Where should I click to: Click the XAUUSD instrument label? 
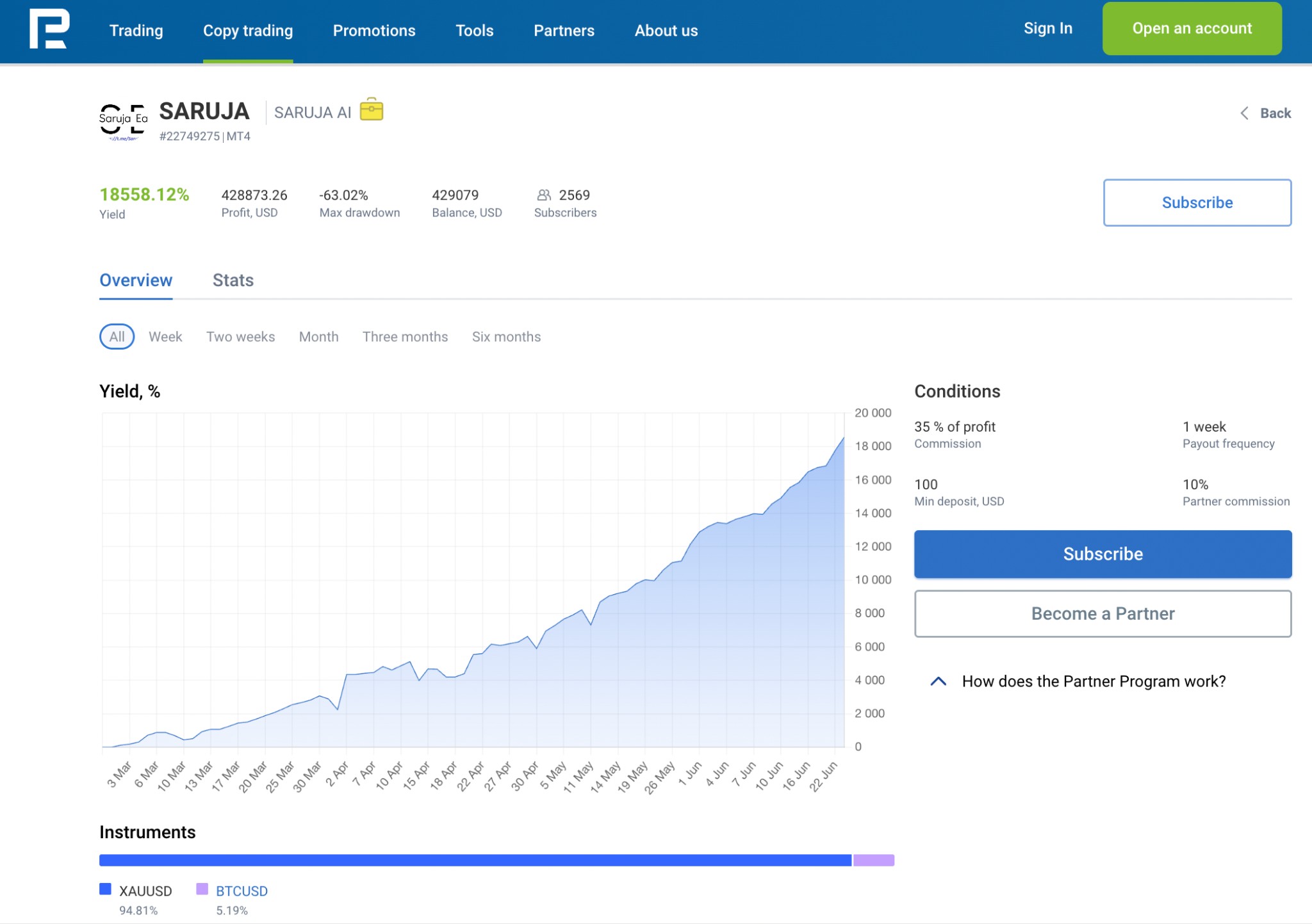click(x=145, y=891)
